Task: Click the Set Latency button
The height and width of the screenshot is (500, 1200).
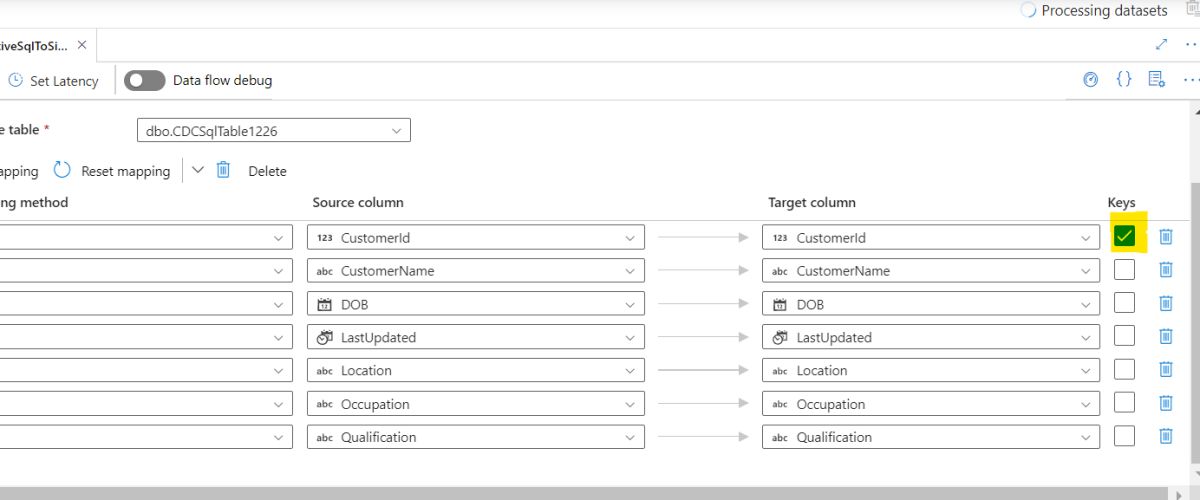Action: [x=53, y=81]
